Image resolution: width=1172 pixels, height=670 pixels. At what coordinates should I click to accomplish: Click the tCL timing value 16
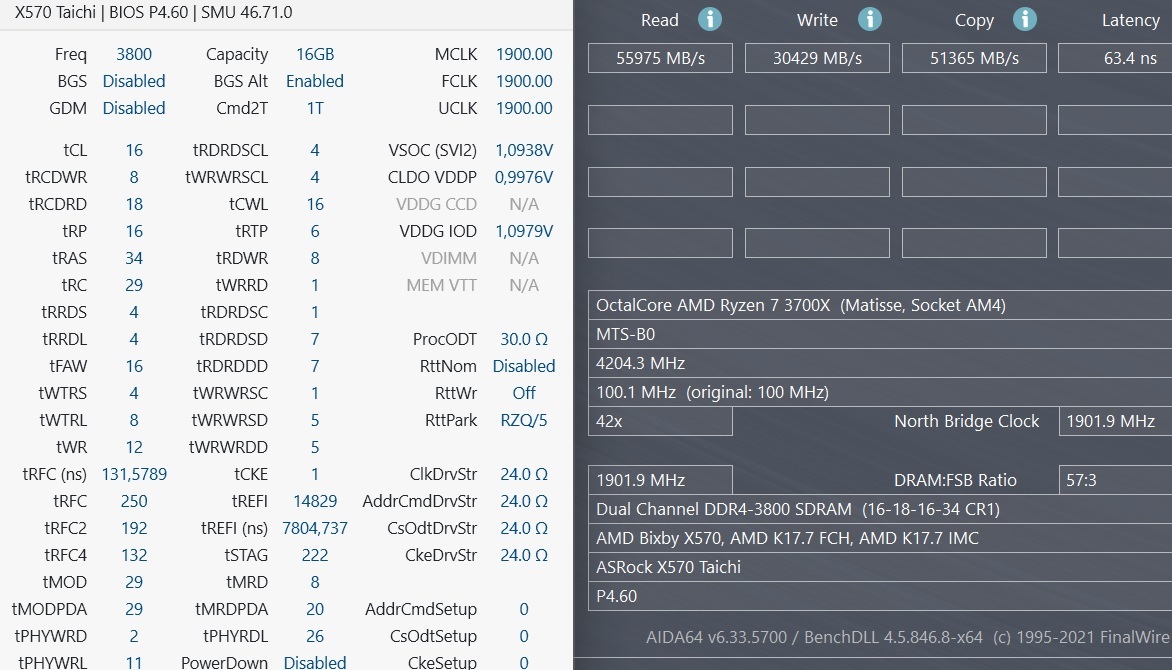pos(134,150)
